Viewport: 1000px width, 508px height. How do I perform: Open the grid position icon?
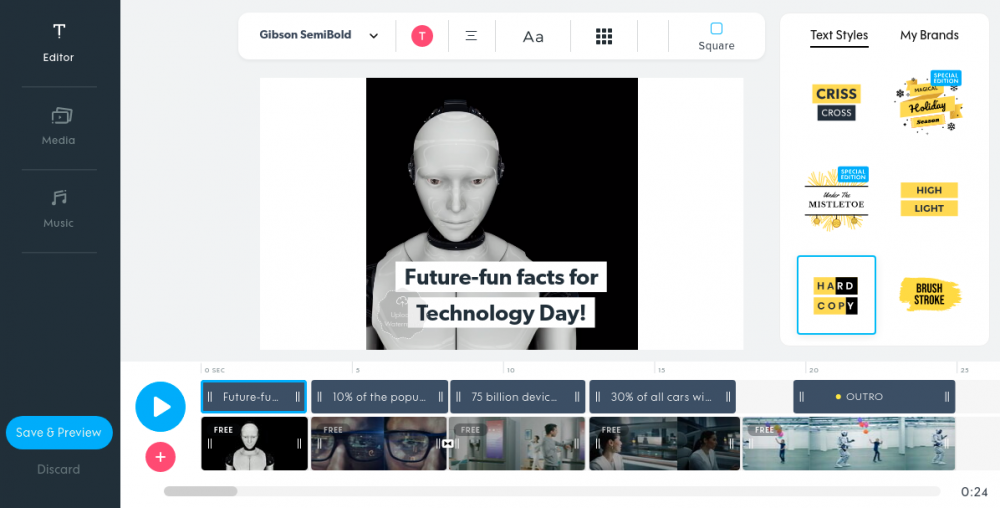604,36
